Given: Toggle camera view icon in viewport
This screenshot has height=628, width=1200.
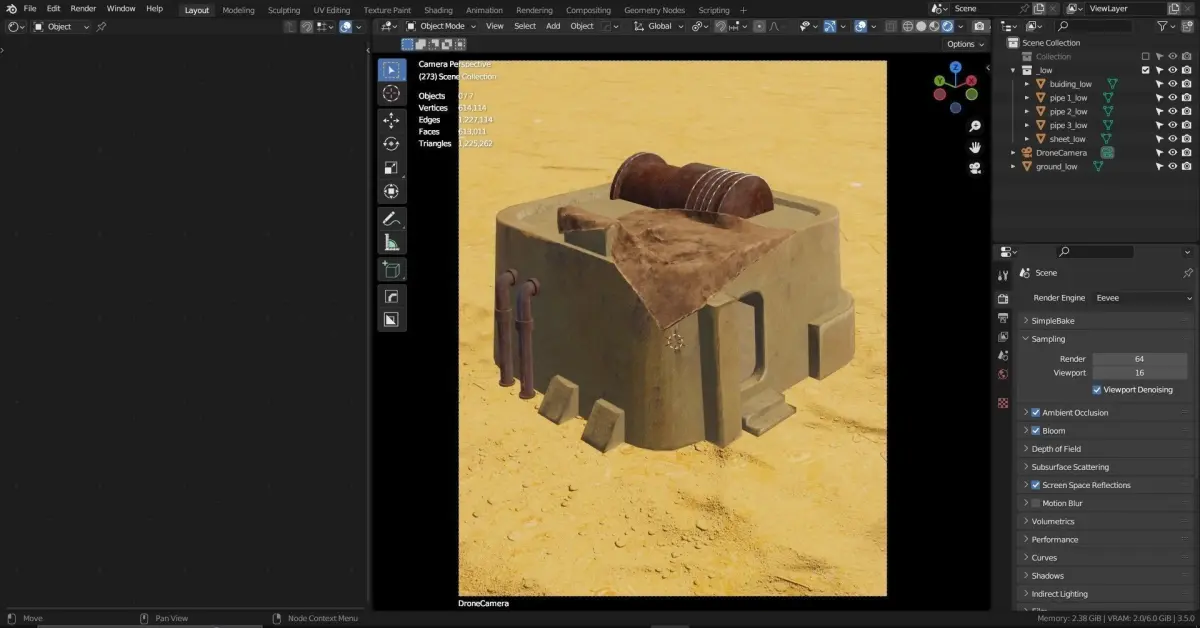Looking at the screenshot, I should click(975, 168).
